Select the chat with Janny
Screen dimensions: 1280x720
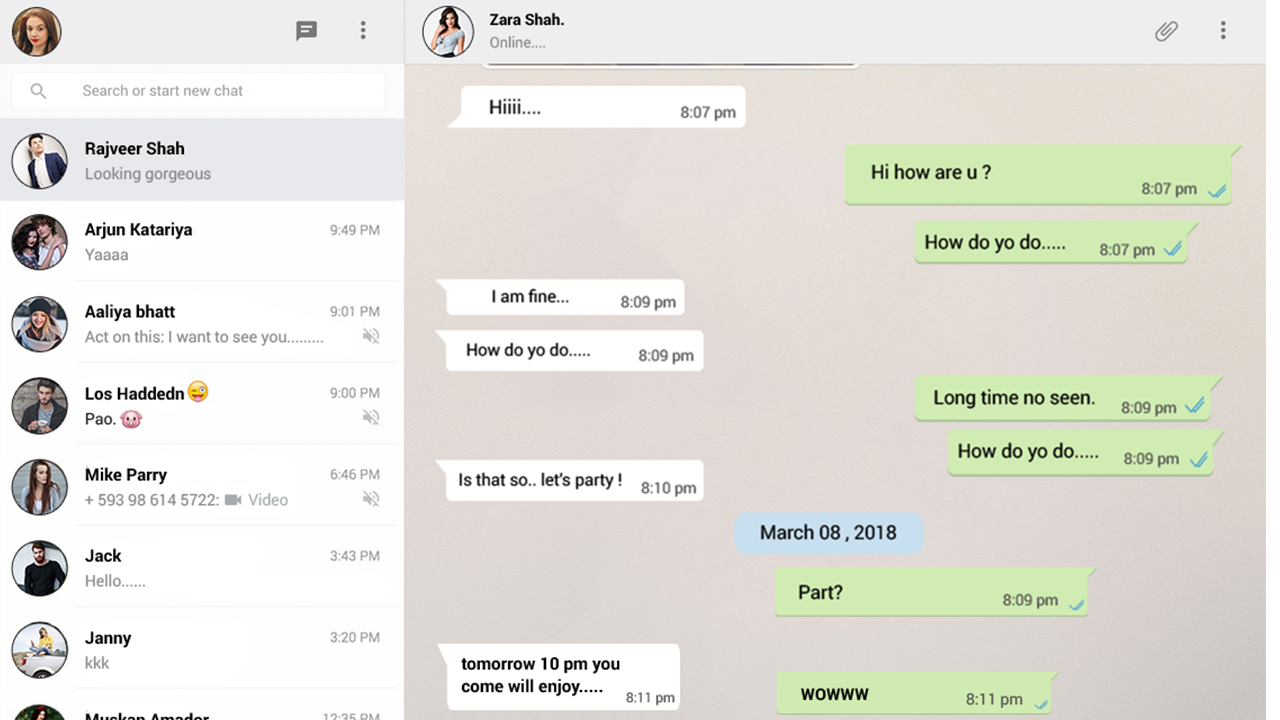click(x=202, y=649)
